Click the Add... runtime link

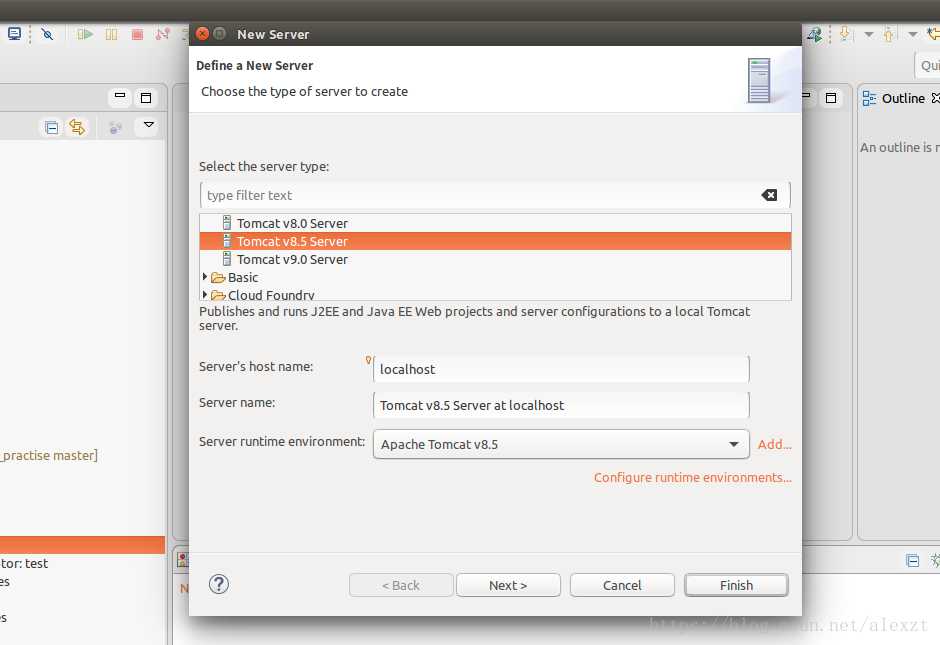pyautogui.click(x=775, y=444)
